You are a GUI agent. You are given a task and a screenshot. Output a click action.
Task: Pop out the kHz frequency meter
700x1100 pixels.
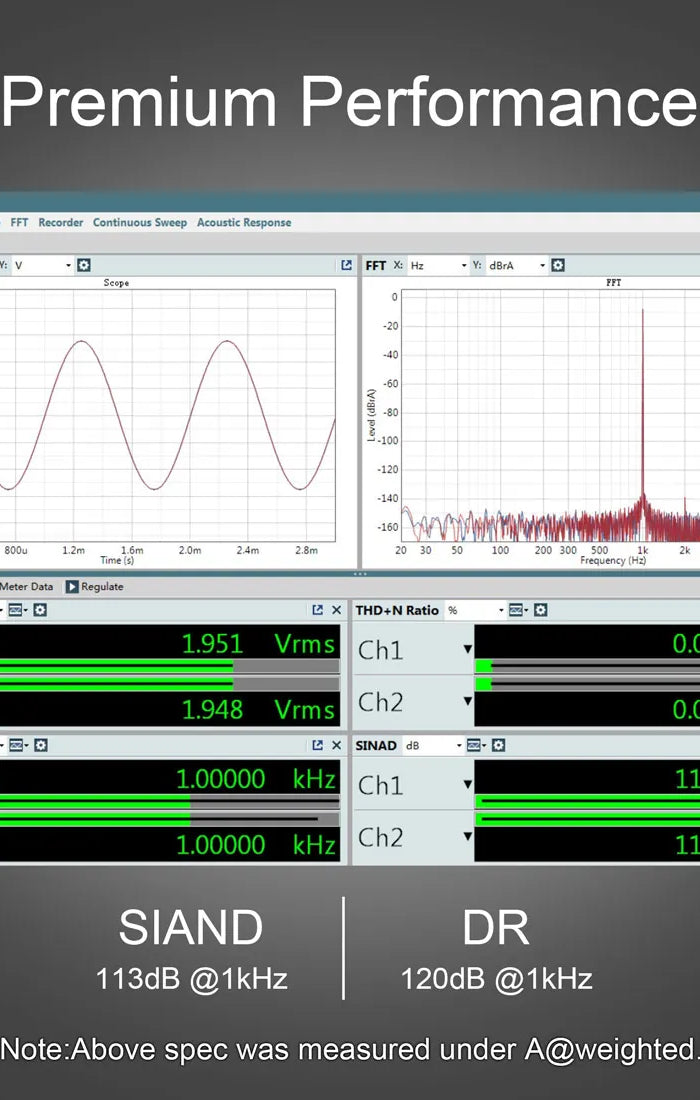point(317,745)
